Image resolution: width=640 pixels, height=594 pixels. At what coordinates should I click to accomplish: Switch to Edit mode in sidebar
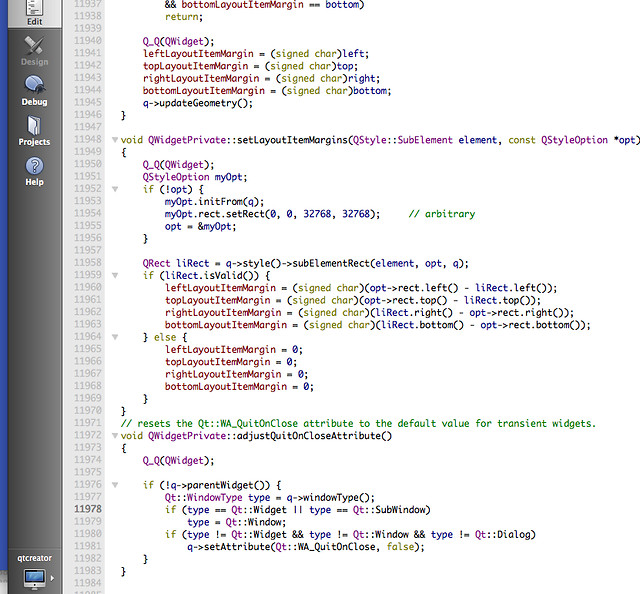tap(34, 12)
